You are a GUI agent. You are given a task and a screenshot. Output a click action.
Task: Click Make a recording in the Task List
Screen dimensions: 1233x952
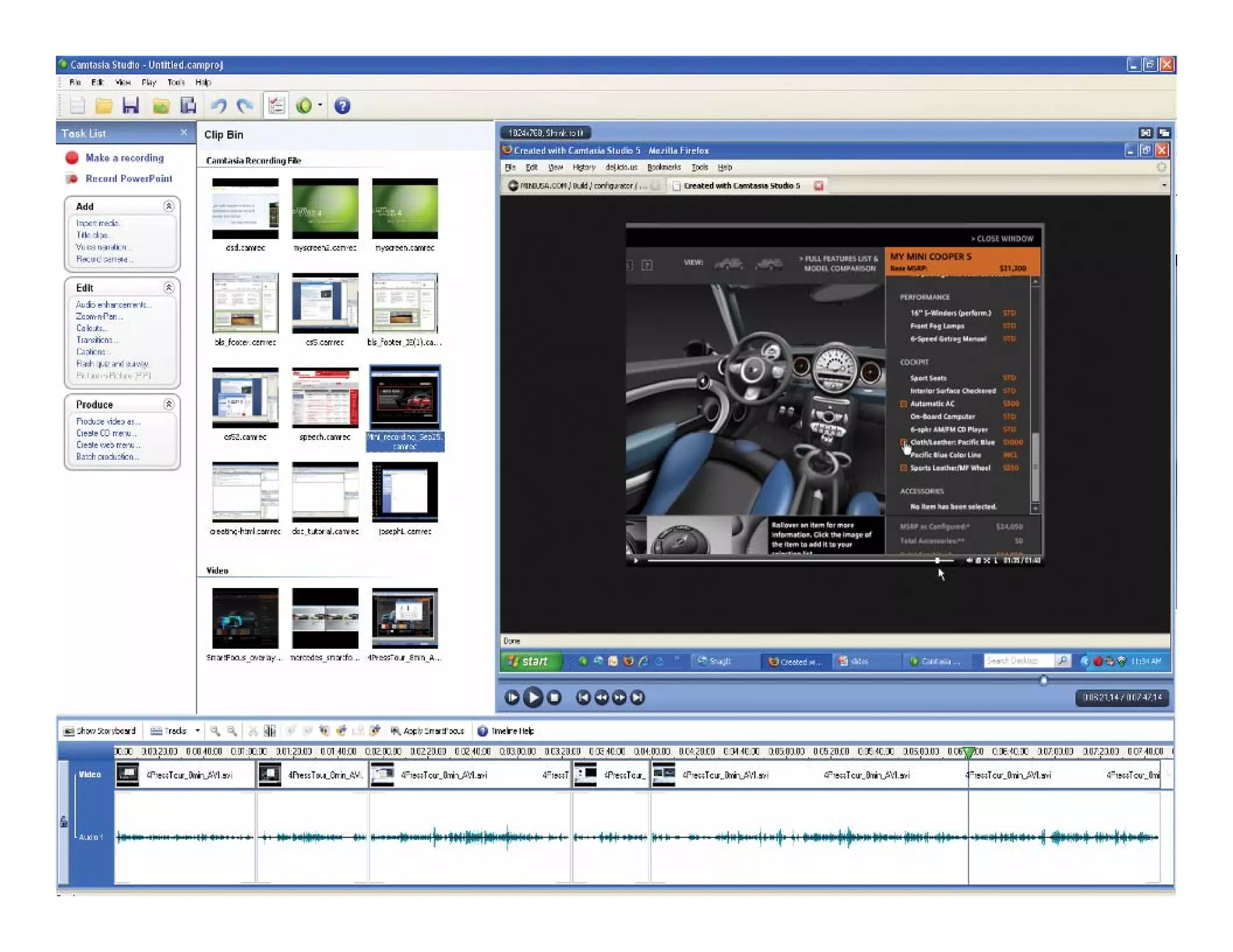pyautogui.click(x=123, y=158)
